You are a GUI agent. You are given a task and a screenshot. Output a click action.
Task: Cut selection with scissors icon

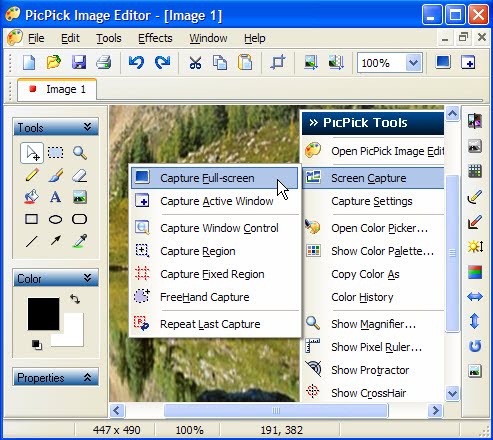195,62
